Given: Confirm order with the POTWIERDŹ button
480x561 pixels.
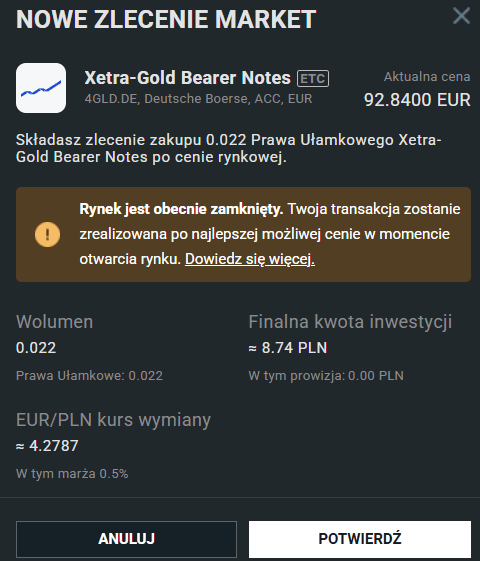Looking at the screenshot, I should [360, 539].
